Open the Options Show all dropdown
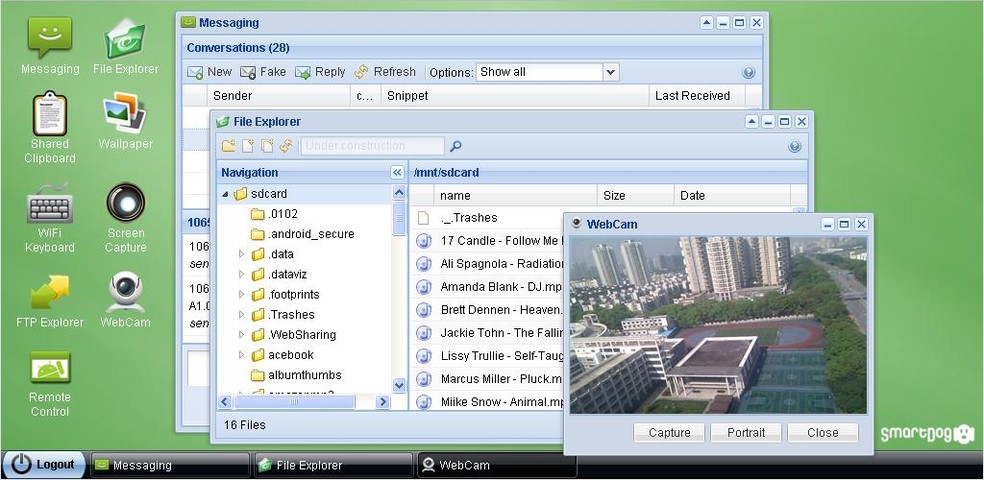984x480 pixels. (x=611, y=72)
